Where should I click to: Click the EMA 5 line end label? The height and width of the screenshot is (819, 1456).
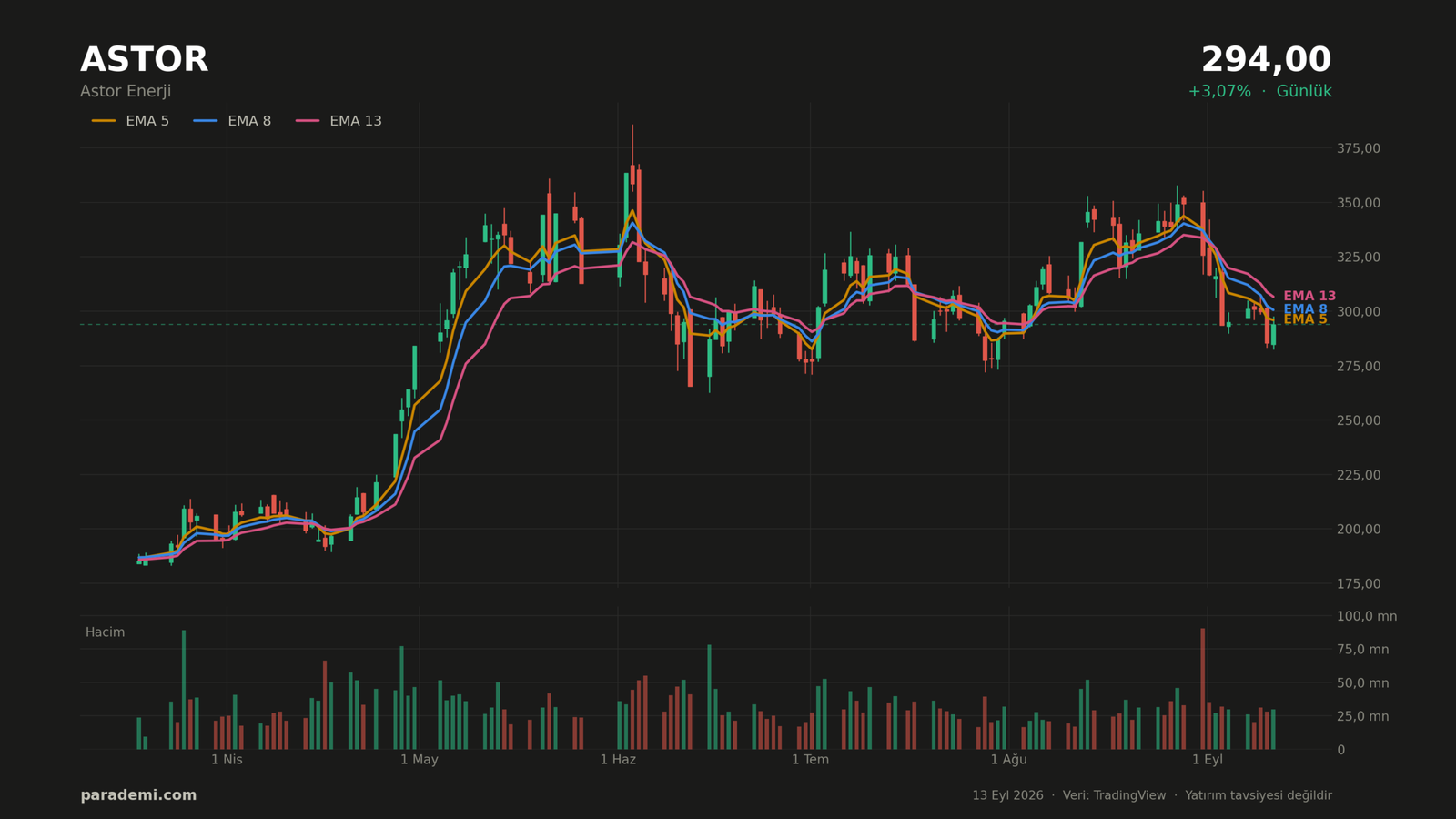pos(1305,319)
